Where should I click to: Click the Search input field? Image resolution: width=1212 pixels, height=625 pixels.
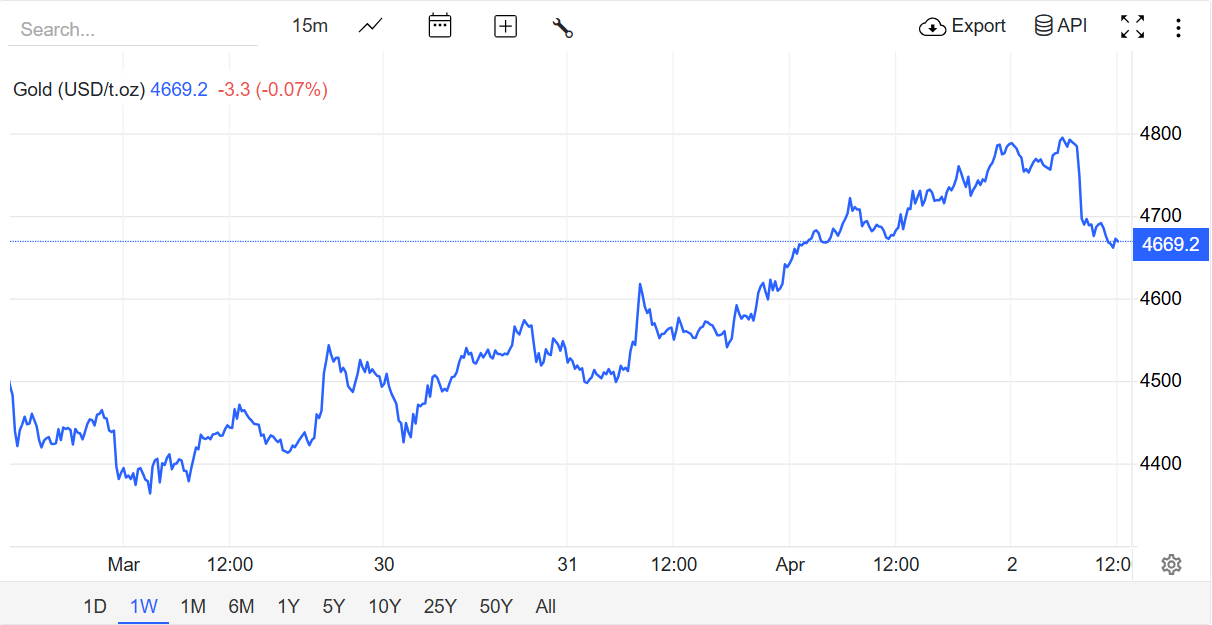(x=133, y=30)
